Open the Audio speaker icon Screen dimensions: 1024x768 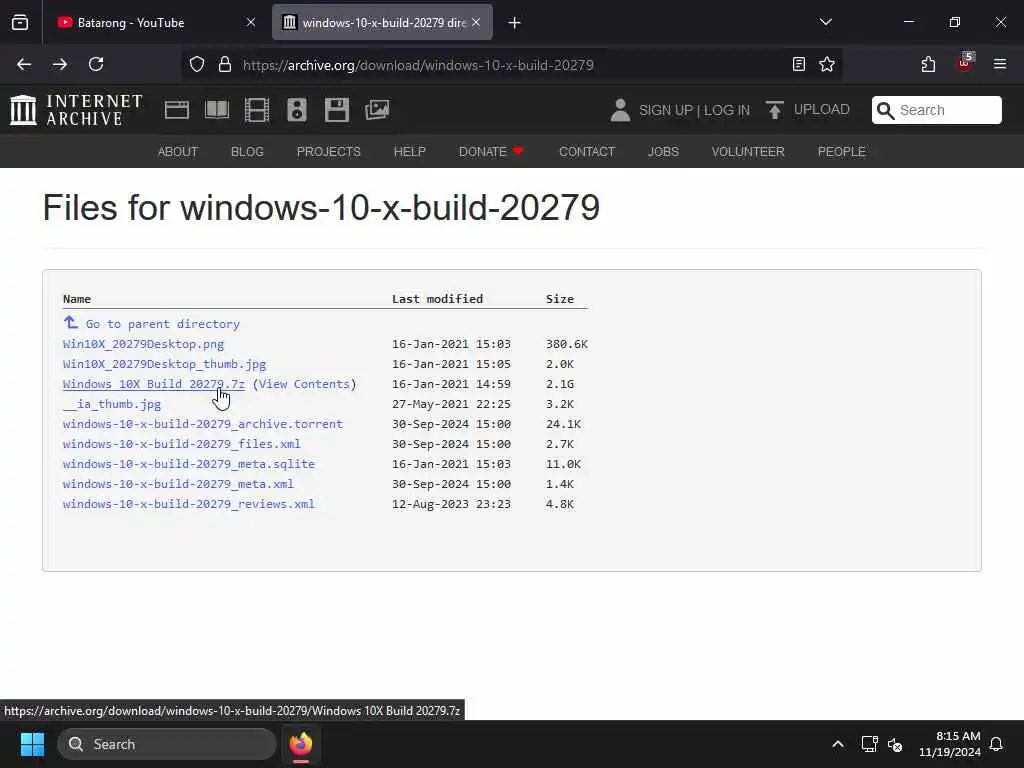click(296, 110)
